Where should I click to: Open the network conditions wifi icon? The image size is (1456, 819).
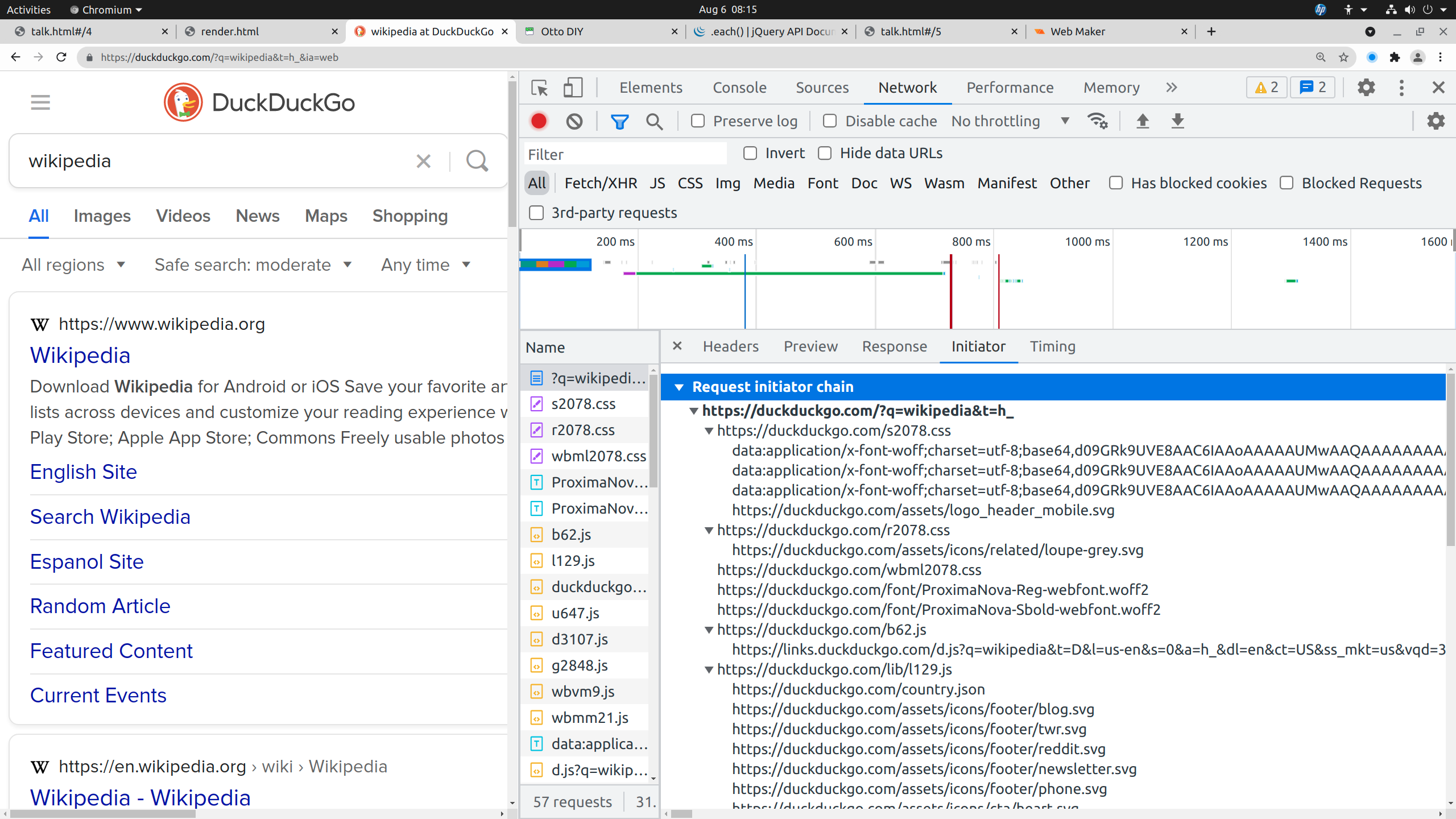point(1097,121)
